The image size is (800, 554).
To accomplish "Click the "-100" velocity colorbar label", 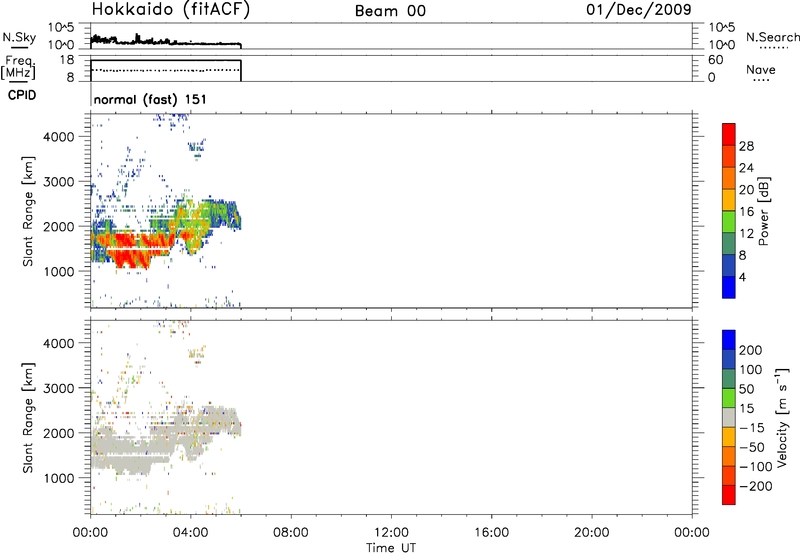I will [x=756, y=467].
